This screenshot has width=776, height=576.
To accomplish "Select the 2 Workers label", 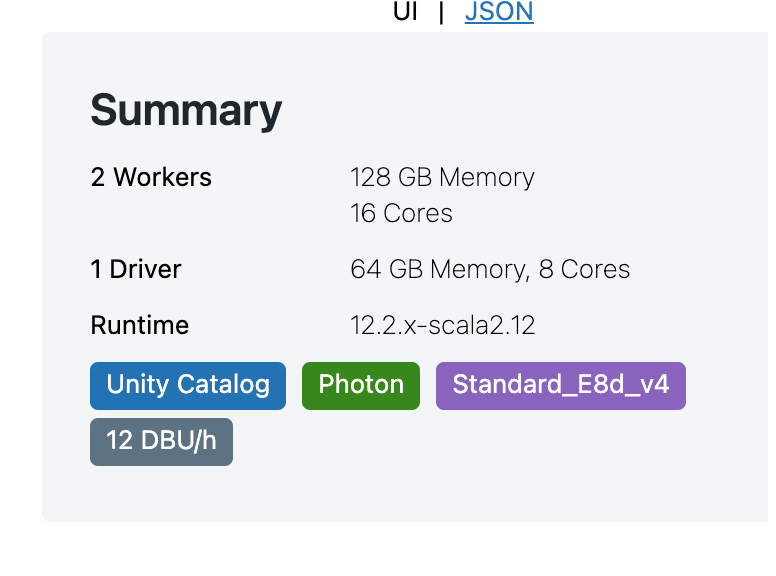I will (x=151, y=178).
